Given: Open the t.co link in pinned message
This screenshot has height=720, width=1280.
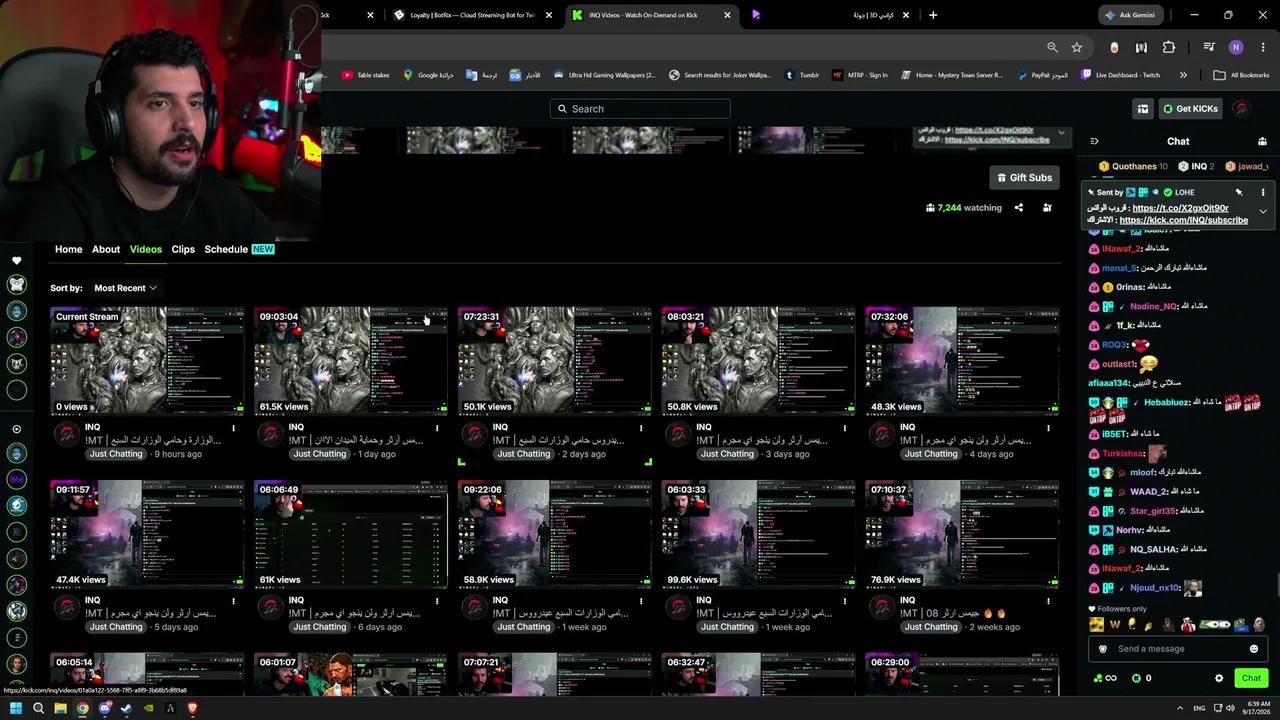Looking at the screenshot, I should (1180, 208).
